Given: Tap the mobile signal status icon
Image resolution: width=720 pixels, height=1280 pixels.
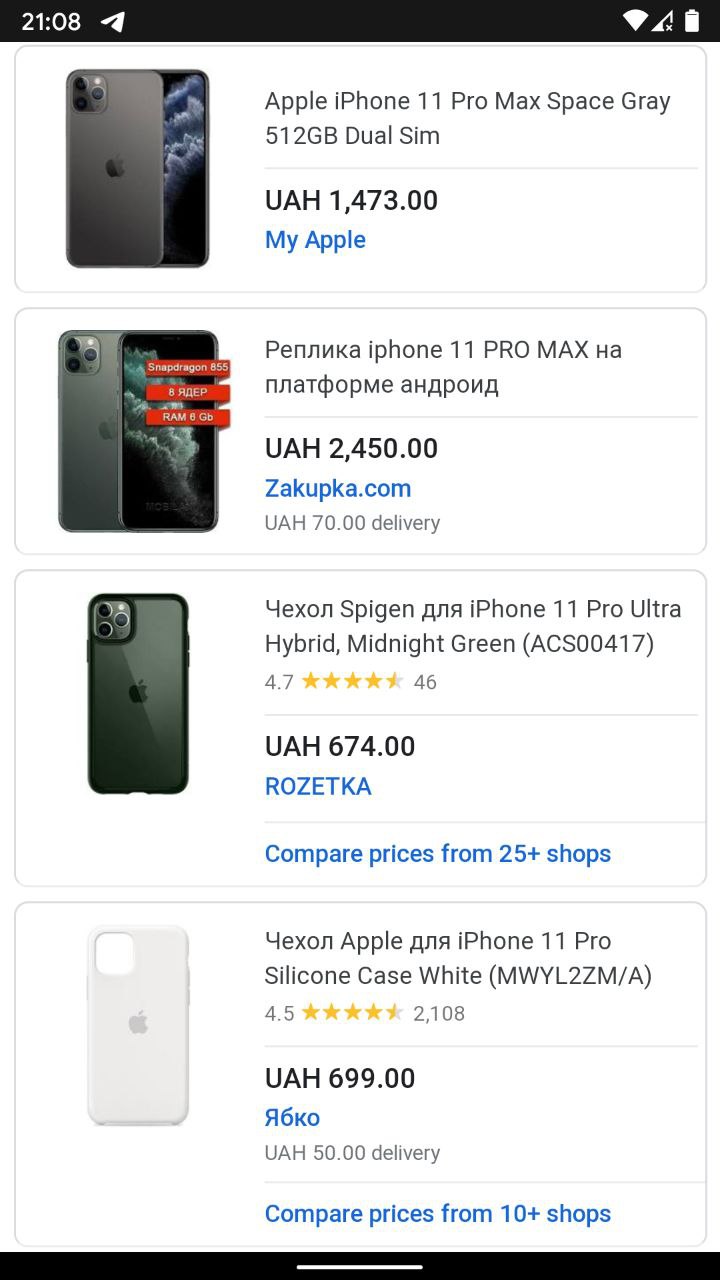Looking at the screenshot, I should 662,20.
